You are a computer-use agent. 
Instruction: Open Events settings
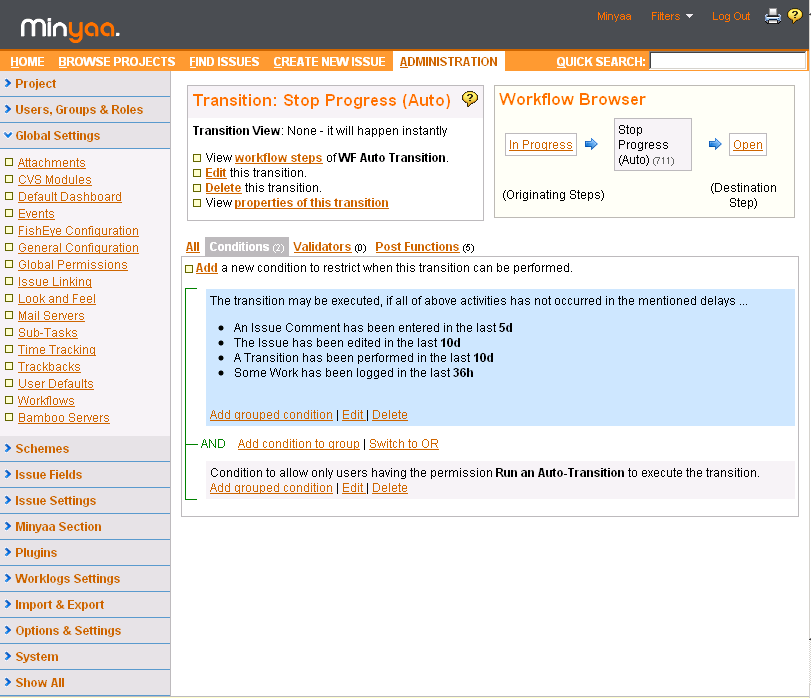(x=36, y=214)
